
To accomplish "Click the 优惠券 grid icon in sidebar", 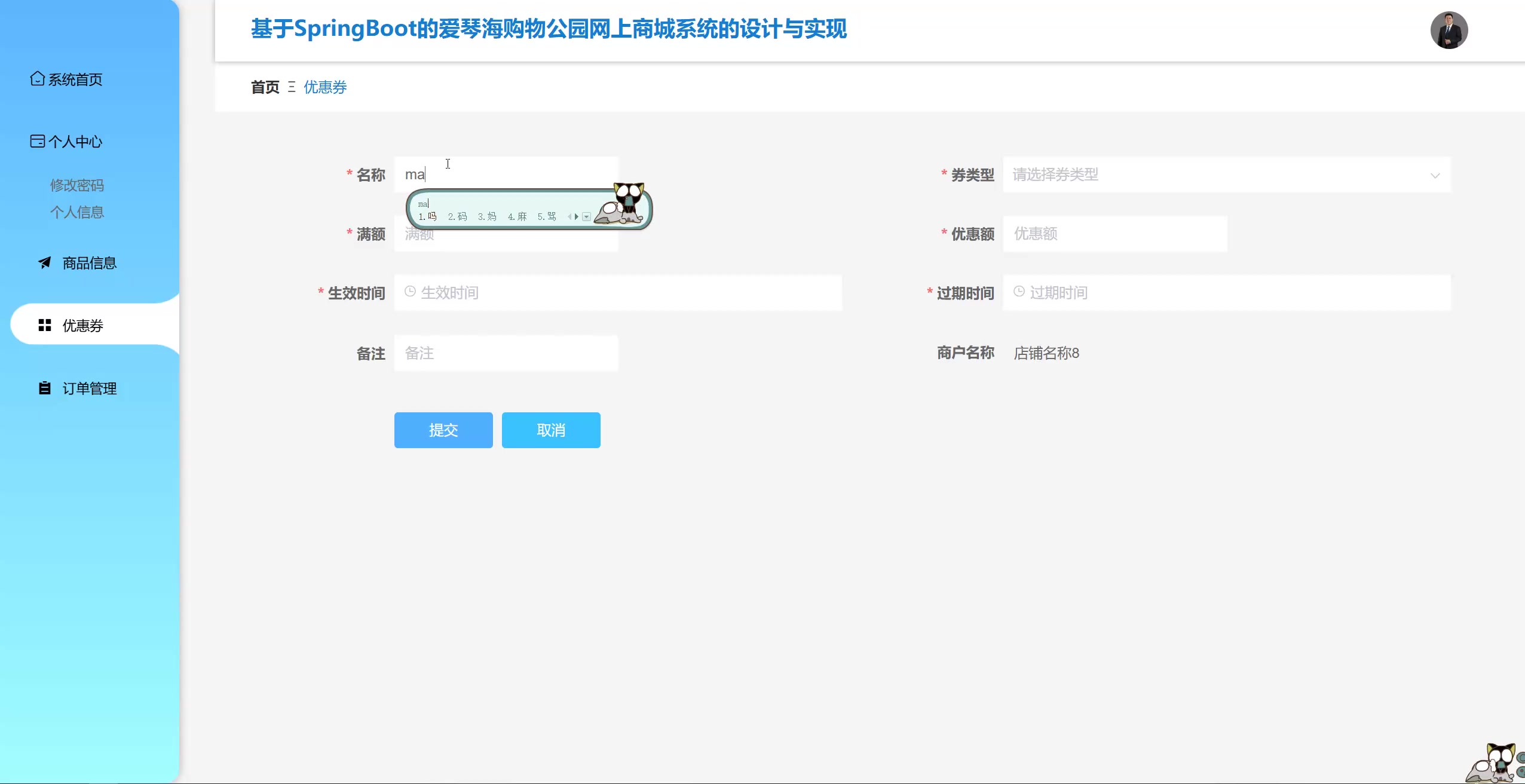I will point(45,325).
